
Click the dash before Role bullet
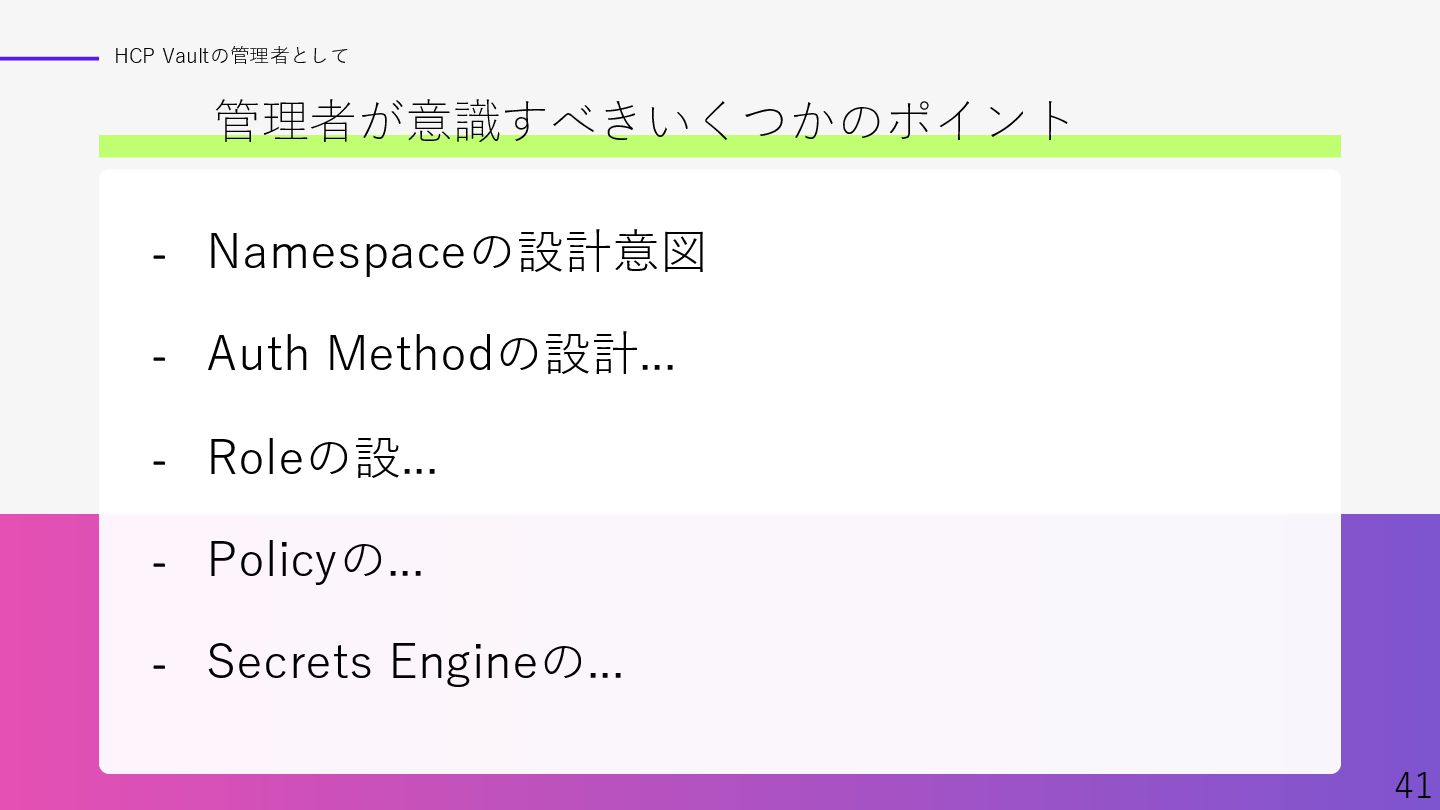pos(159,461)
